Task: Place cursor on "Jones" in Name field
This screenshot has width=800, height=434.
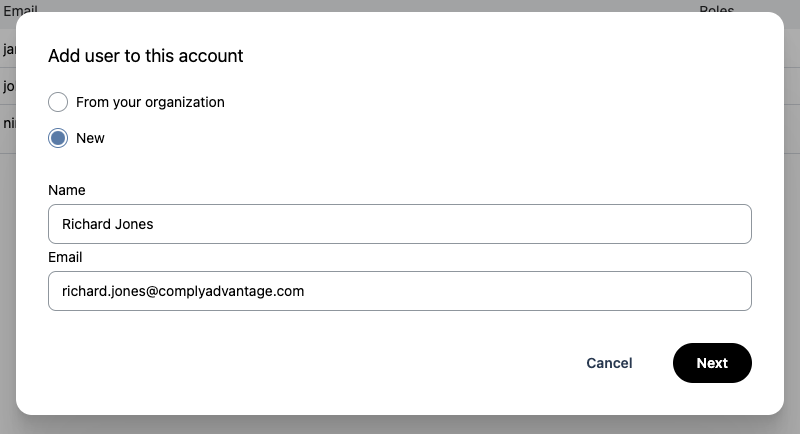Action: pos(135,224)
